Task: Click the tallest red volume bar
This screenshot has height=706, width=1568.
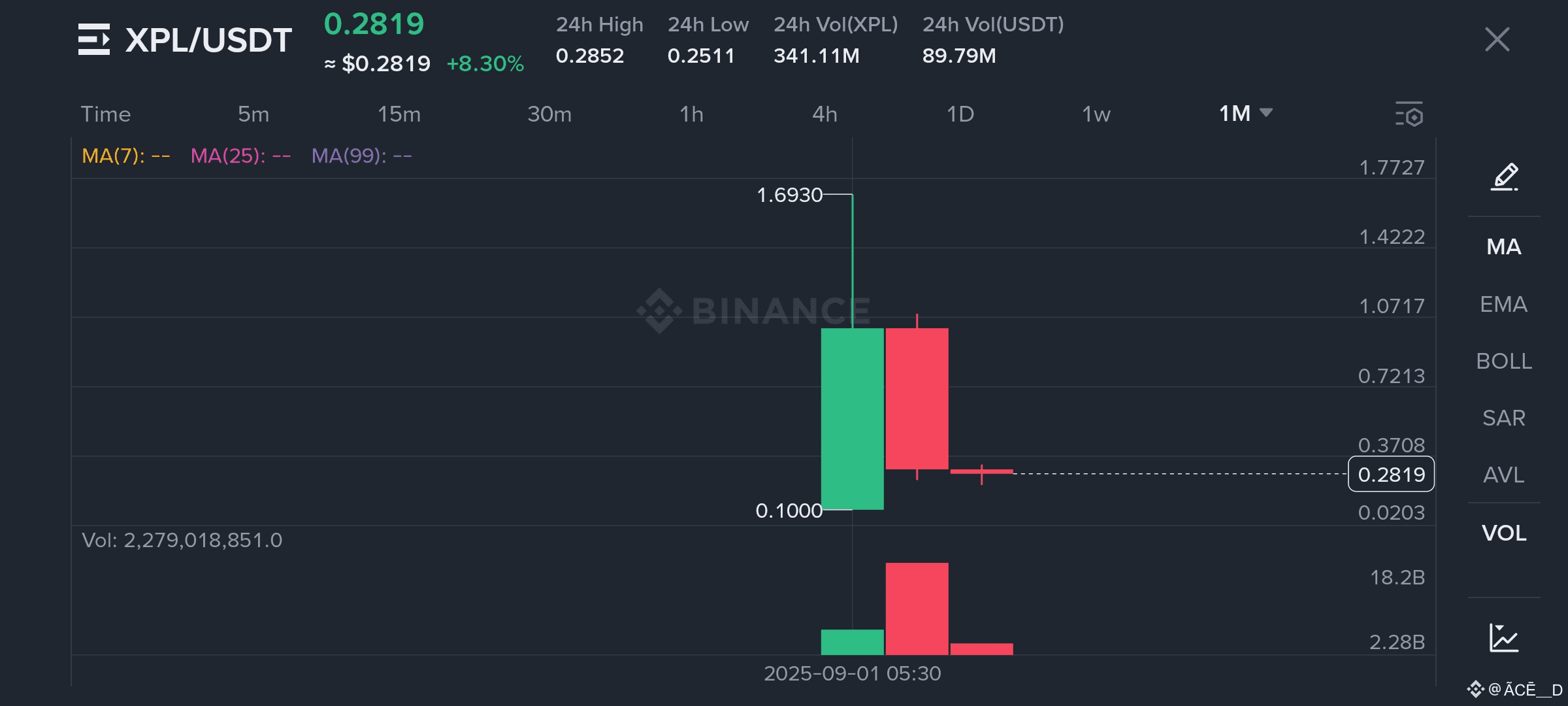Action: [x=917, y=608]
